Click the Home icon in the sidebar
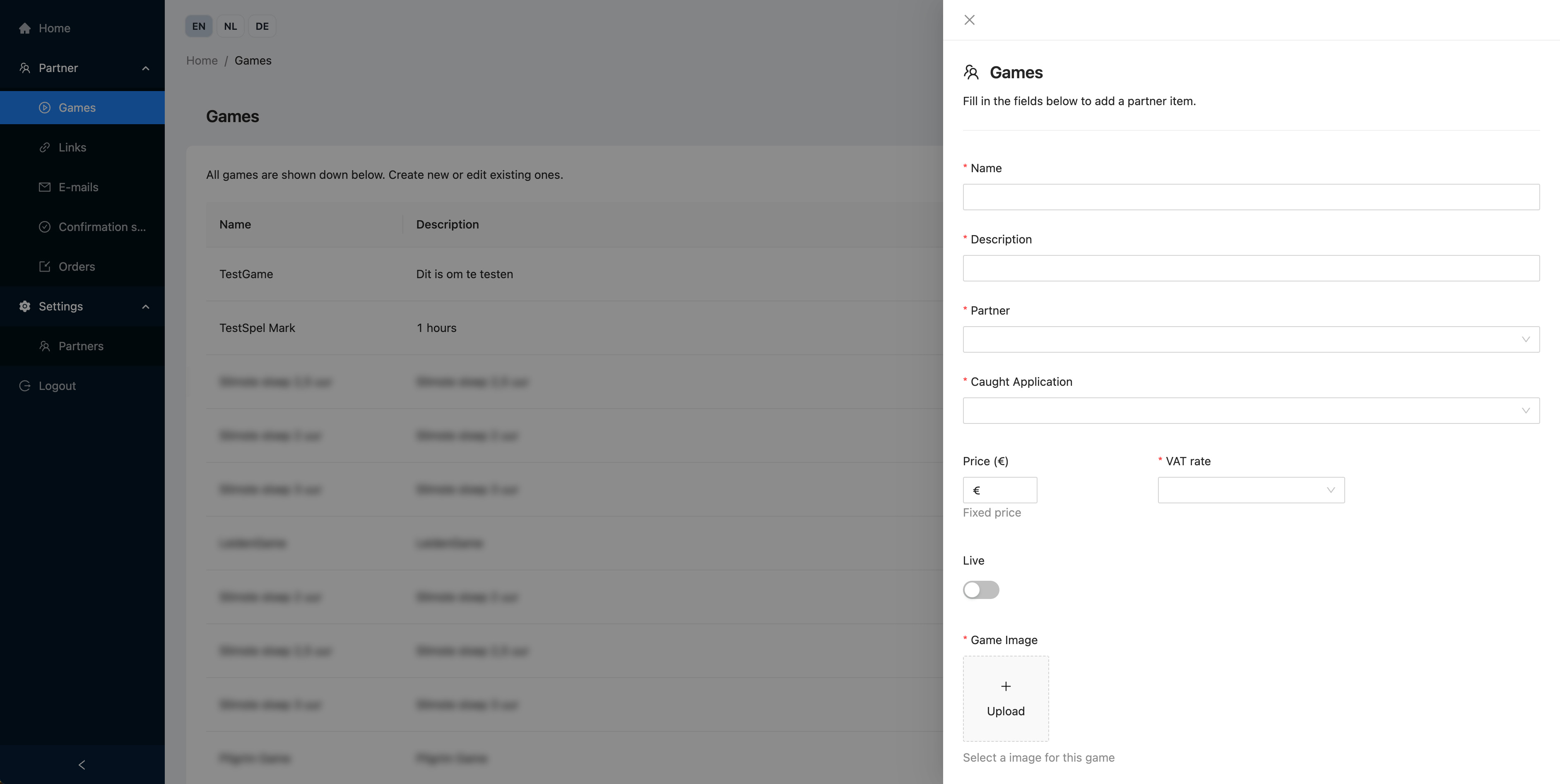This screenshot has height=784, width=1560. click(x=25, y=29)
